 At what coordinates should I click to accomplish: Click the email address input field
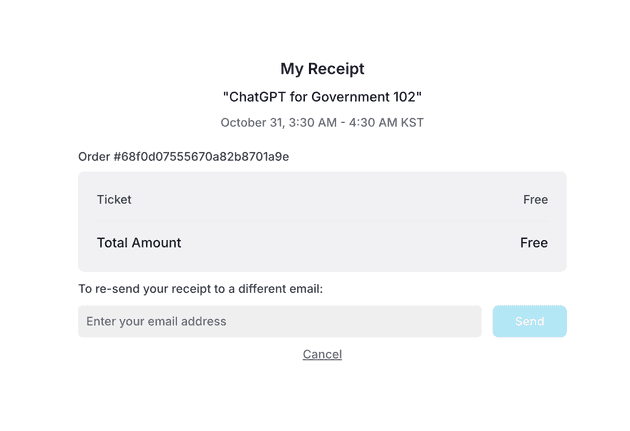[280, 321]
